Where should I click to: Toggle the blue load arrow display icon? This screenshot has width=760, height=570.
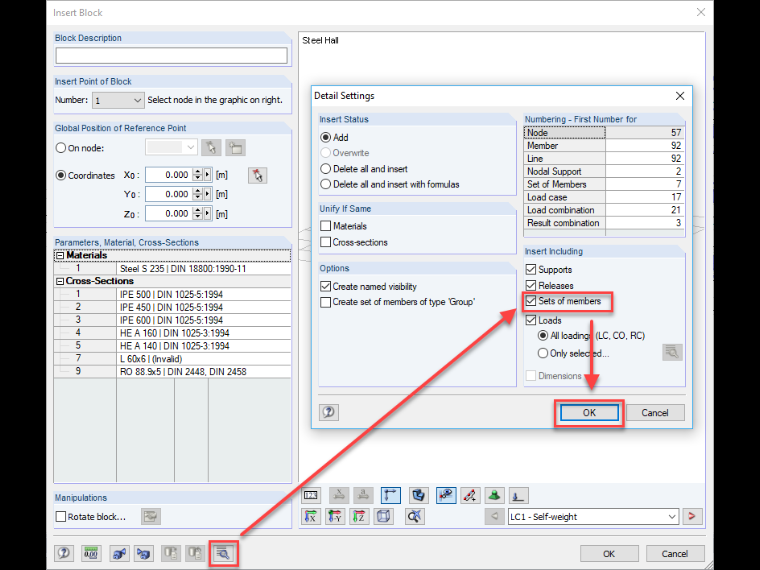[518, 495]
